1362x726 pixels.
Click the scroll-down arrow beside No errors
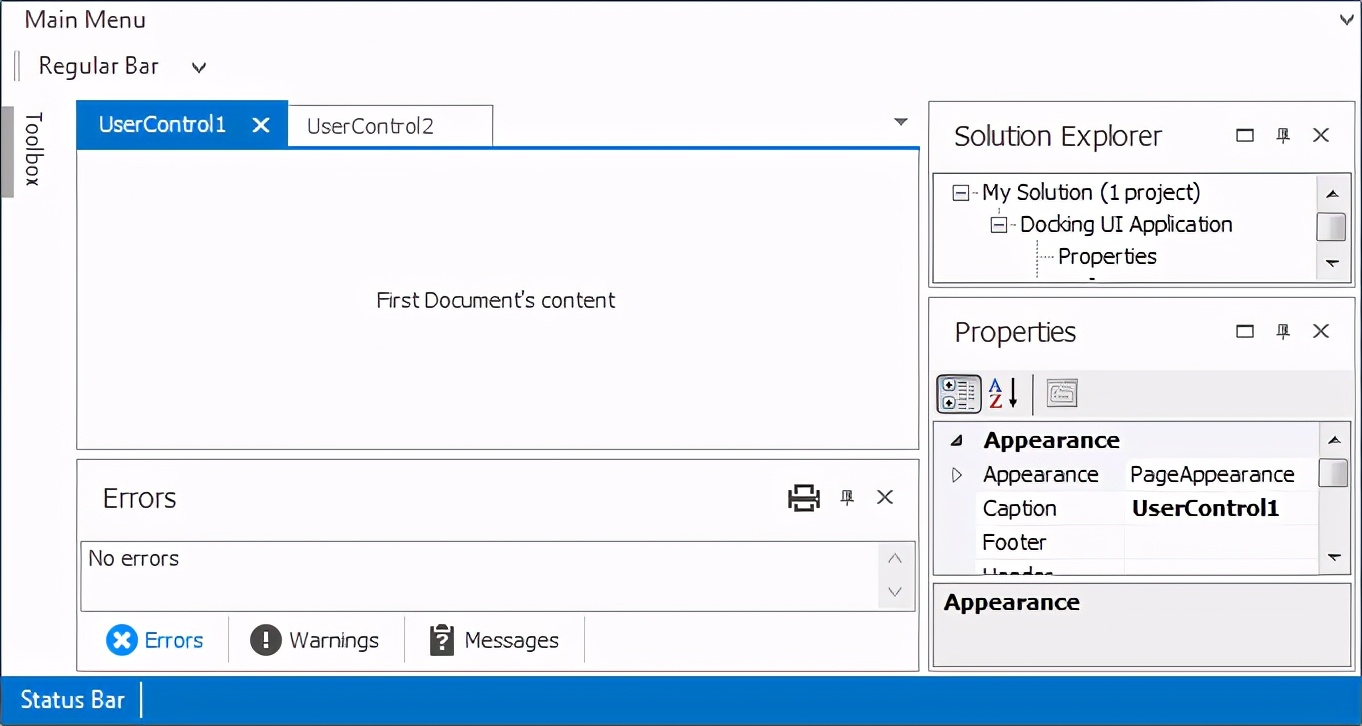coord(894,592)
